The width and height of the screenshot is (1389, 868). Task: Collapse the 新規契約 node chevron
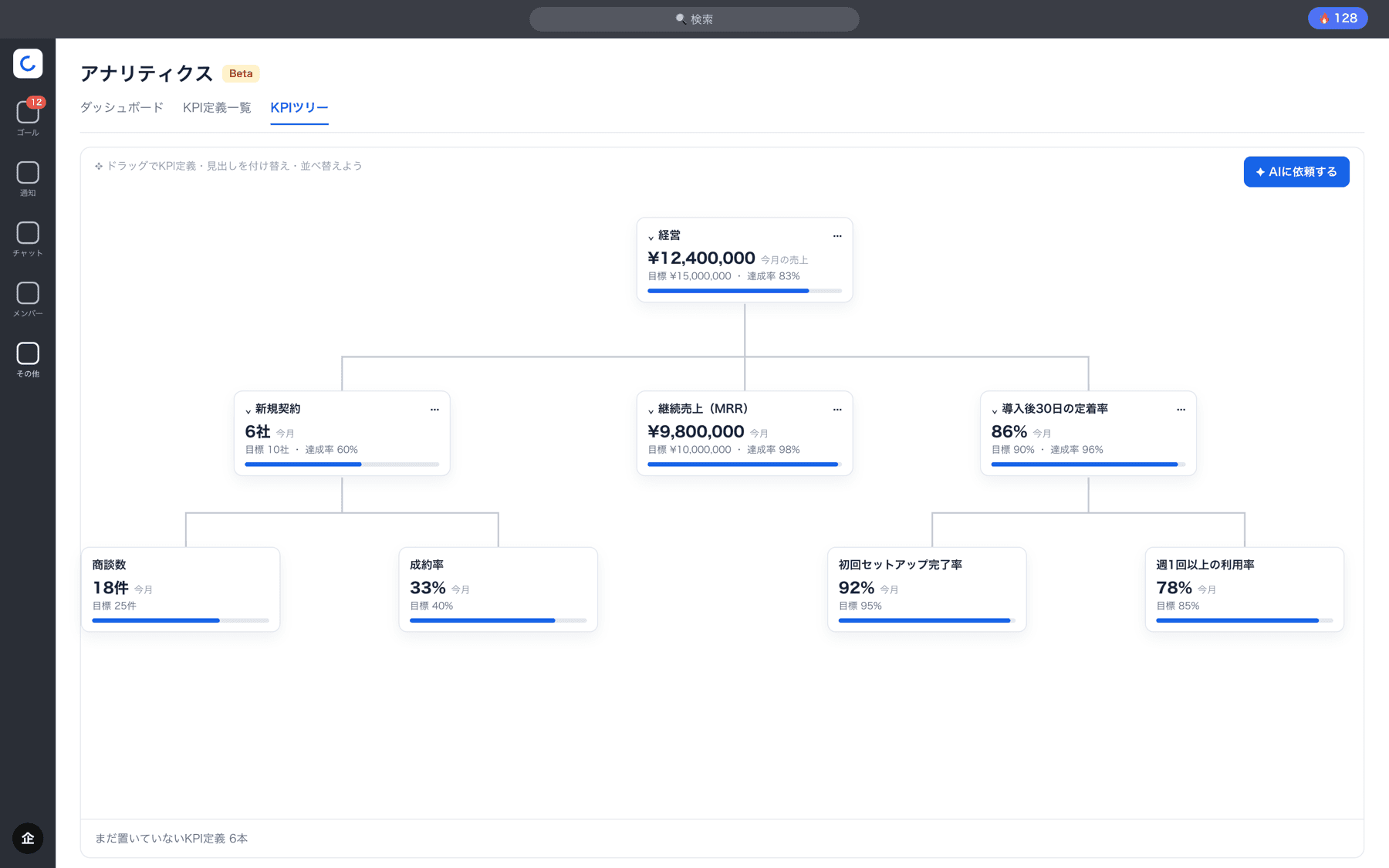[248, 410]
